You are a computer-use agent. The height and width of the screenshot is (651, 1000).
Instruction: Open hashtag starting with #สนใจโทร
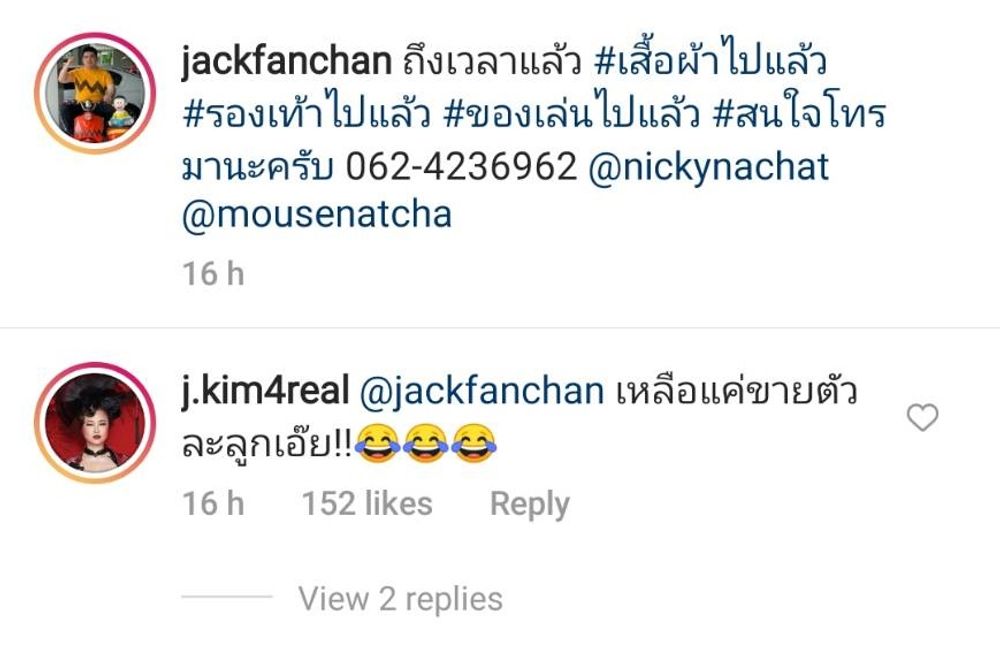click(800, 113)
